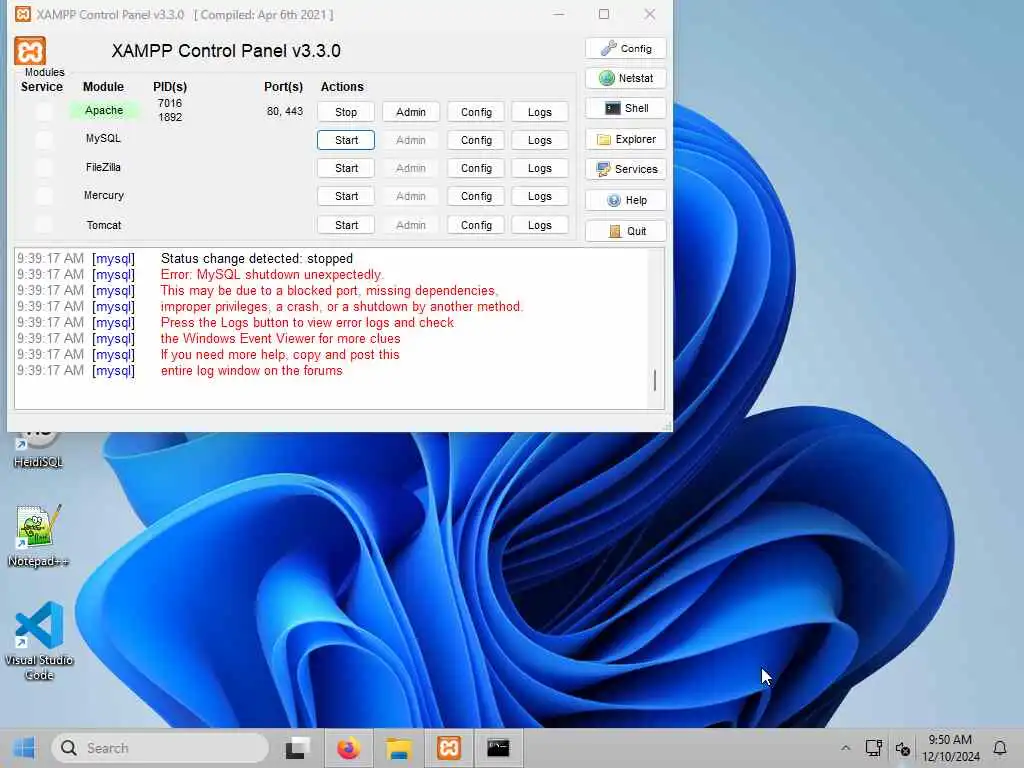The image size is (1024, 768).
Task: Open XAMPP Config with wrench icon
Action: tap(626, 48)
